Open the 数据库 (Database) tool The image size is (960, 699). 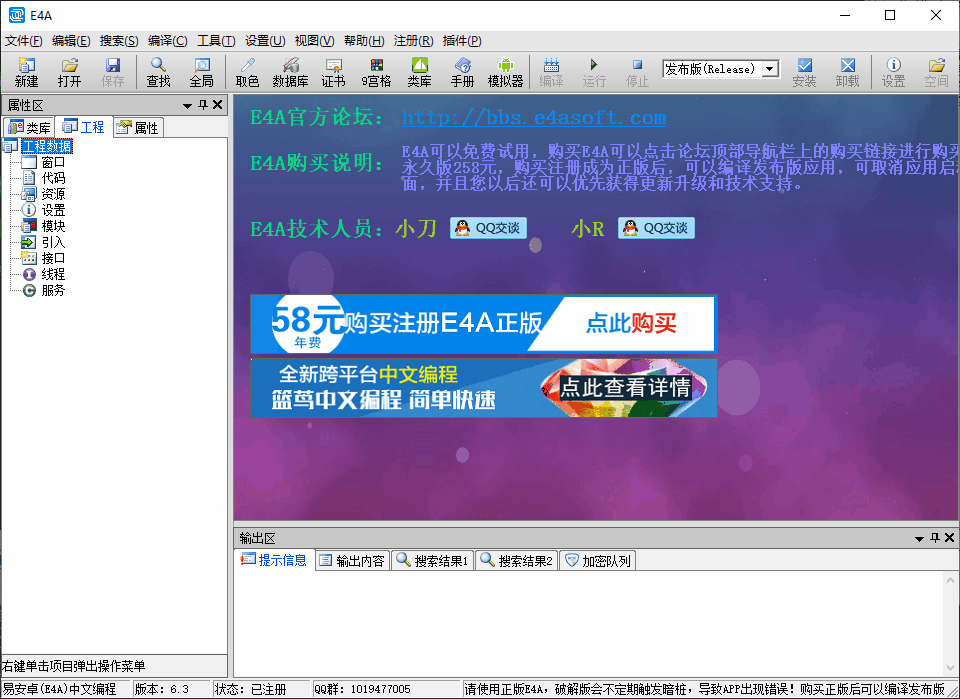pos(290,72)
